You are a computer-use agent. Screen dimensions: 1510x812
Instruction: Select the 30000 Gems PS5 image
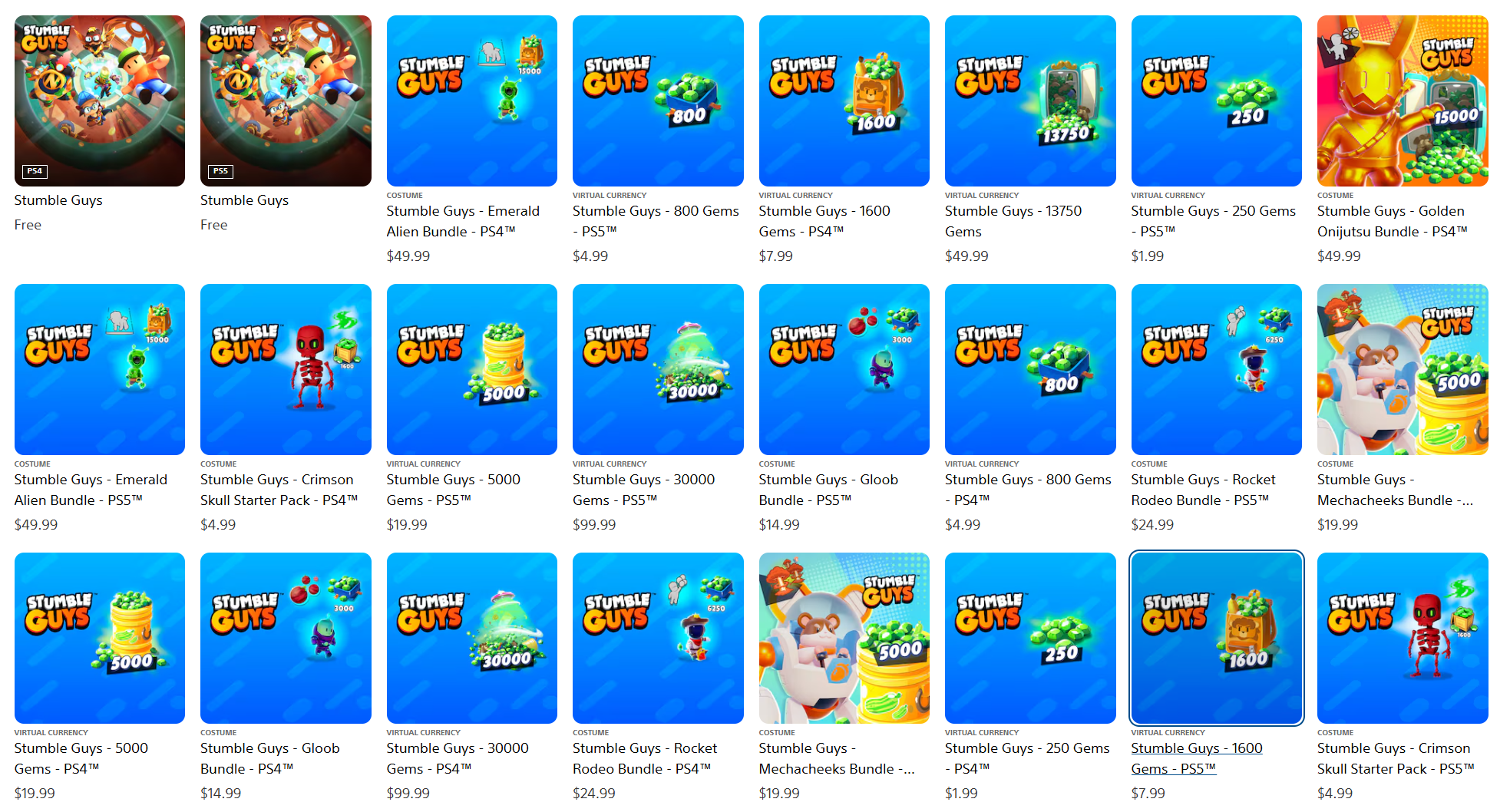click(658, 369)
